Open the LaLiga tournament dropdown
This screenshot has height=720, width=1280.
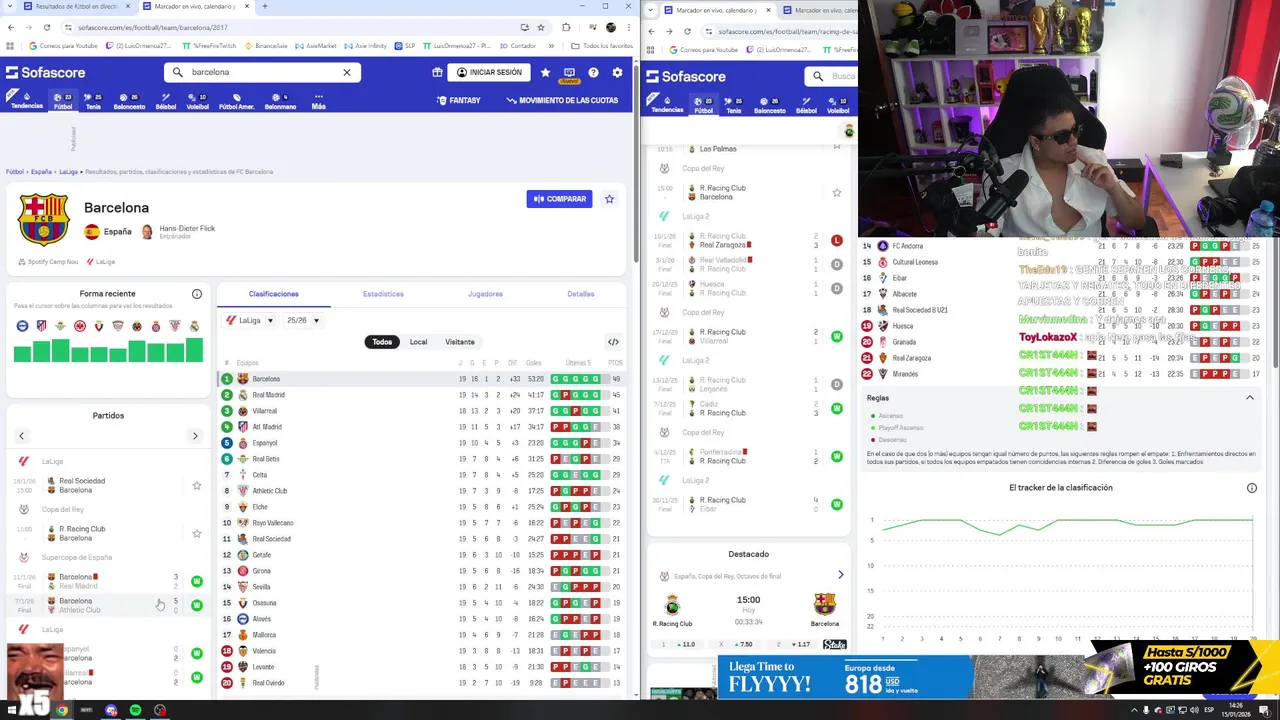click(x=250, y=321)
